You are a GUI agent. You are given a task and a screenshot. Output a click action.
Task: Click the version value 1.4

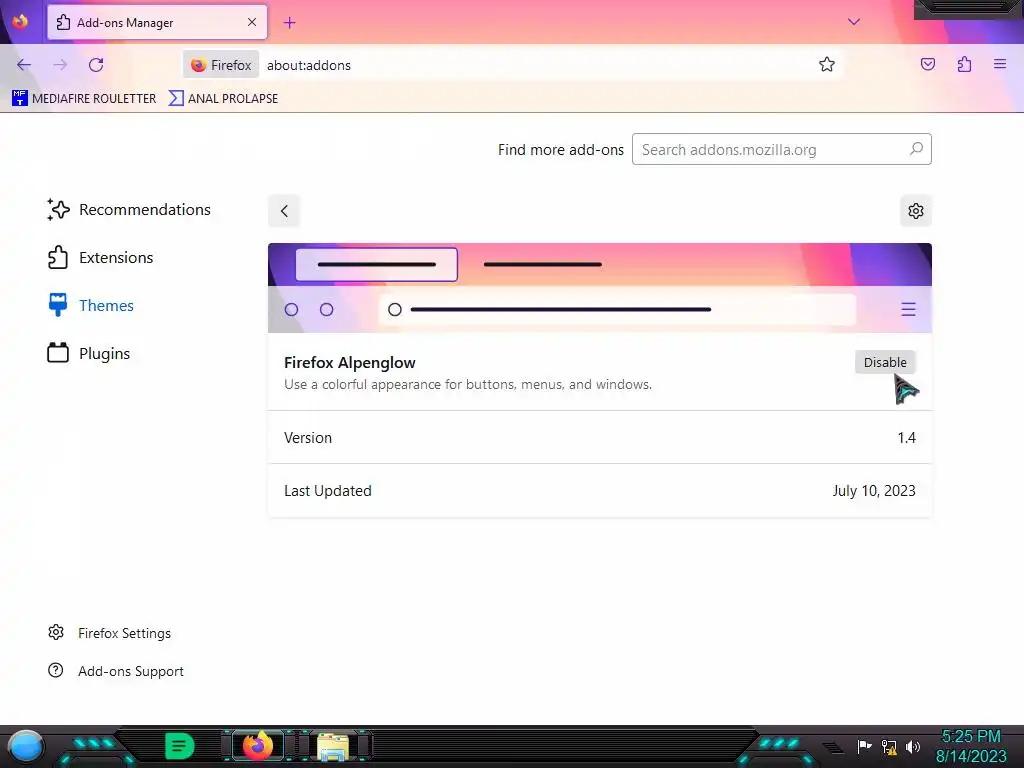[906, 438]
